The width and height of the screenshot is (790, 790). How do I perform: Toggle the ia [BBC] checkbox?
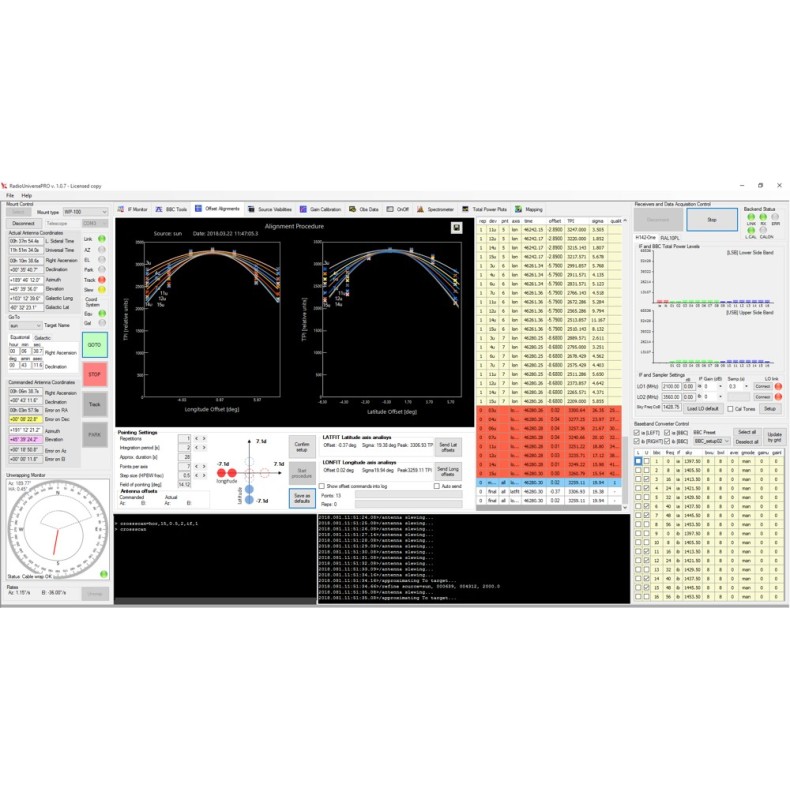pyautogui.click(x=667, y=433)
